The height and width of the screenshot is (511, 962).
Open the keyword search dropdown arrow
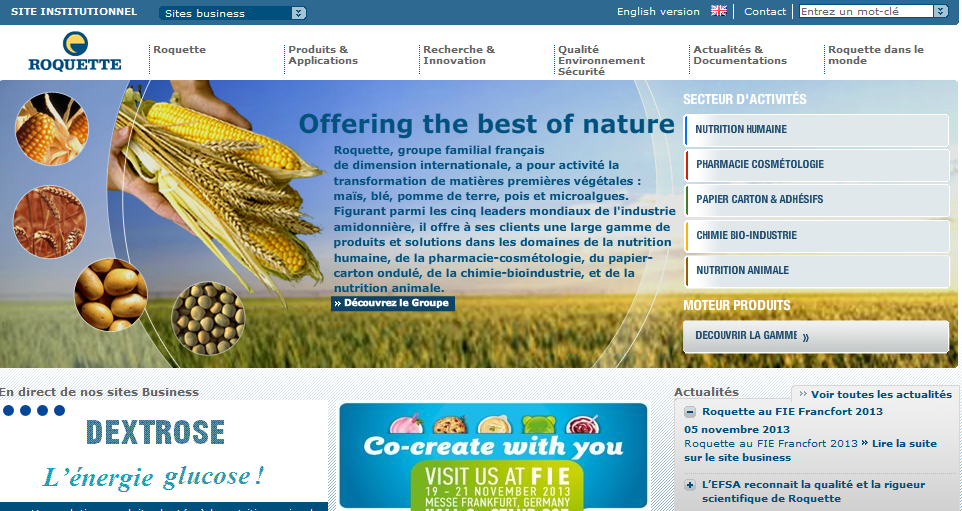coord(941,11)
